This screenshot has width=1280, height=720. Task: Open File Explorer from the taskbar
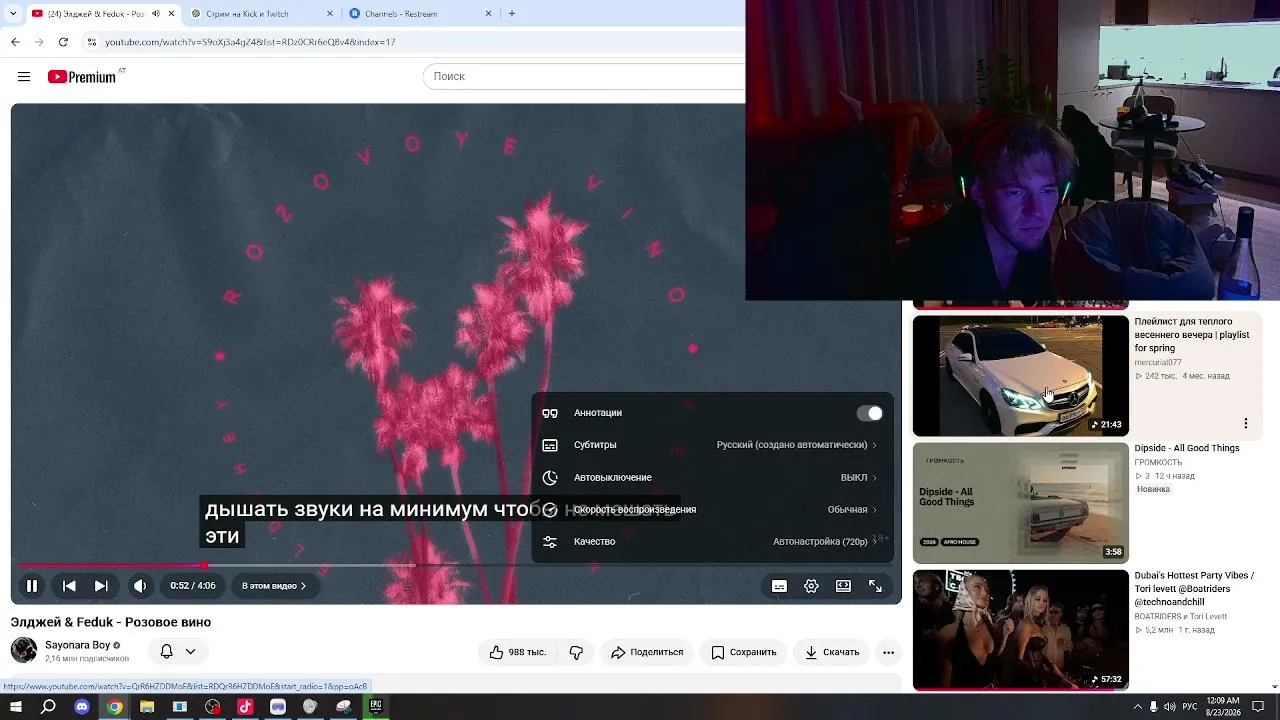(147, 707)
